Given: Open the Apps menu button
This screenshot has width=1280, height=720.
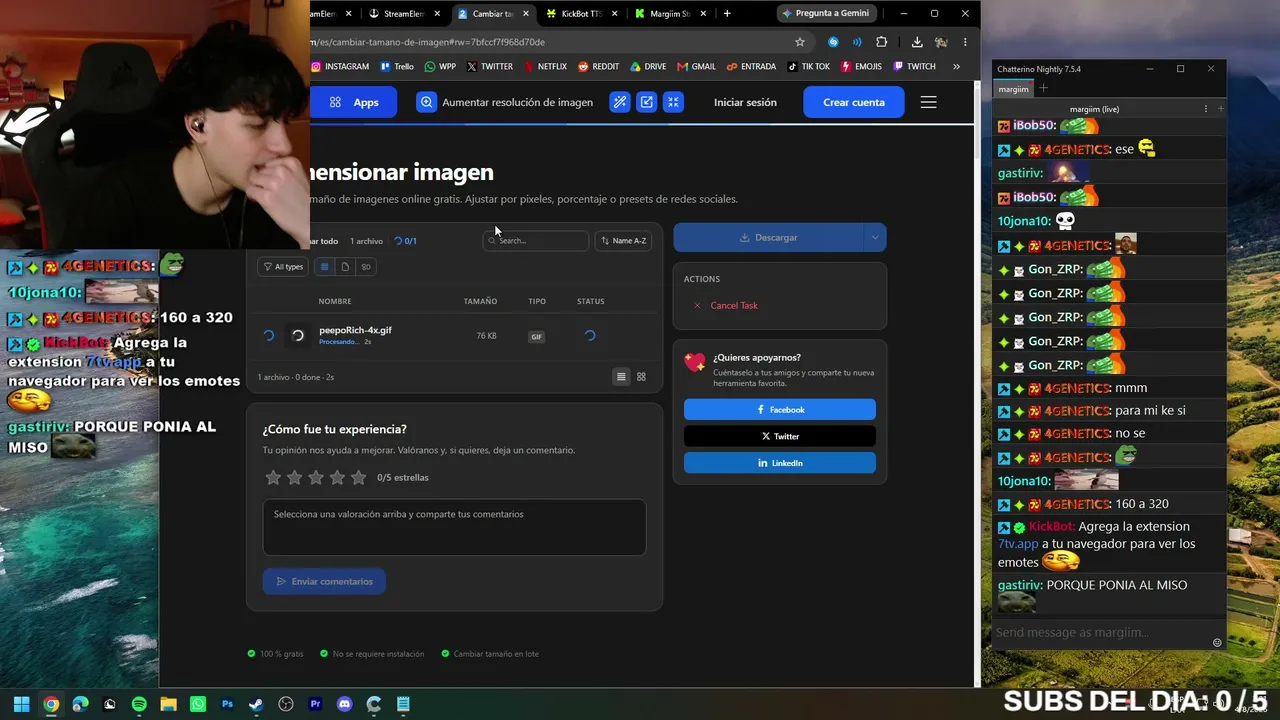Looking at the screenshot, I should [353, 102].
